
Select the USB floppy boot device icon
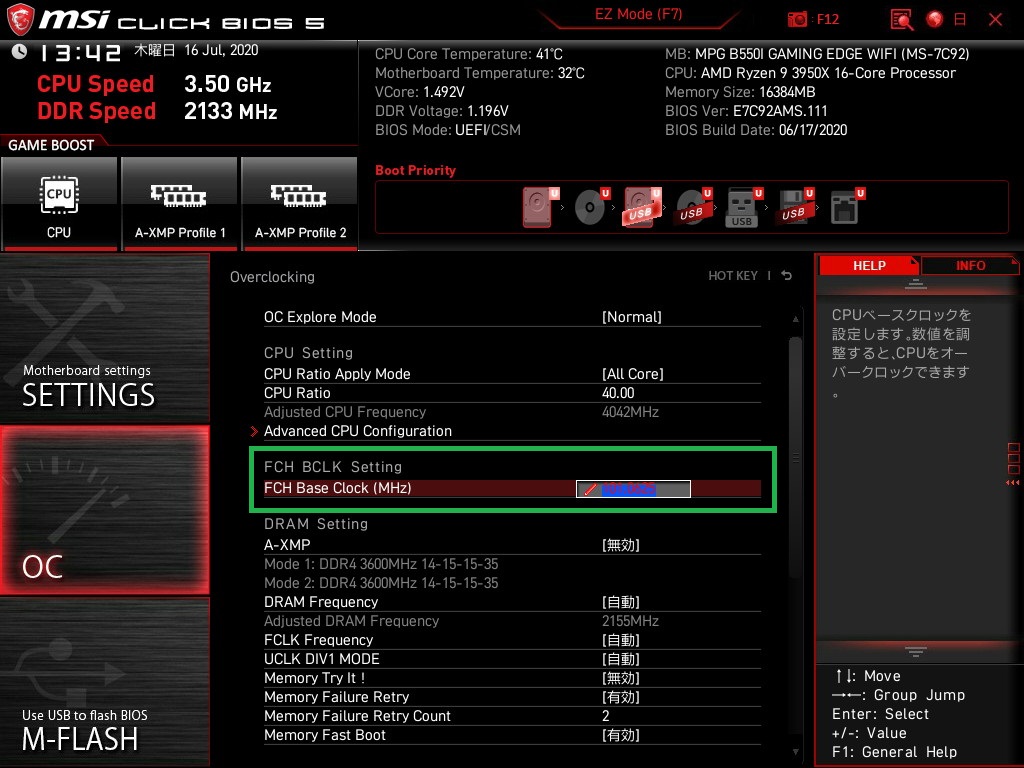(795, 207)
